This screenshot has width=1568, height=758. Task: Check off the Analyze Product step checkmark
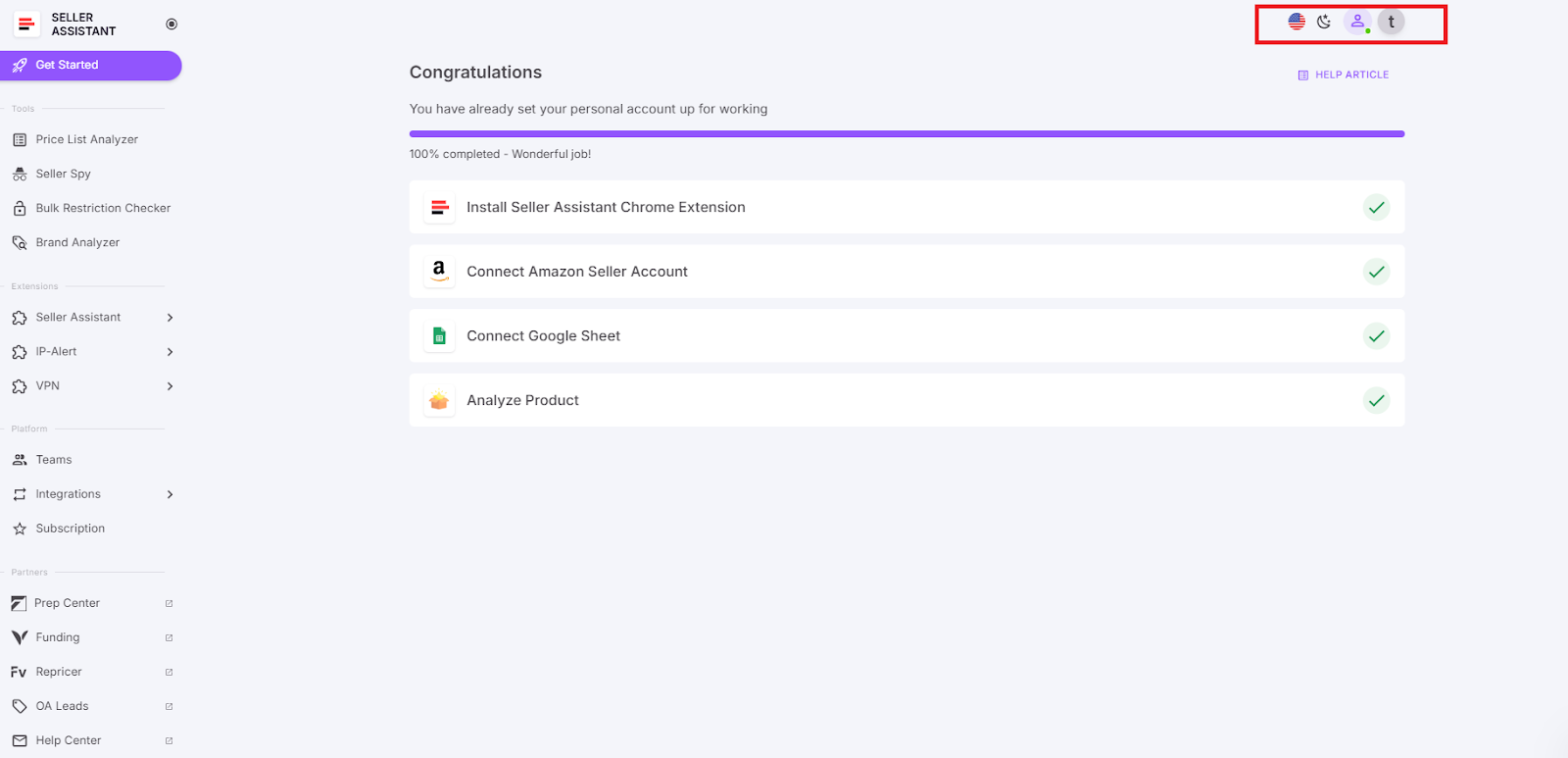coord(1376,400)
